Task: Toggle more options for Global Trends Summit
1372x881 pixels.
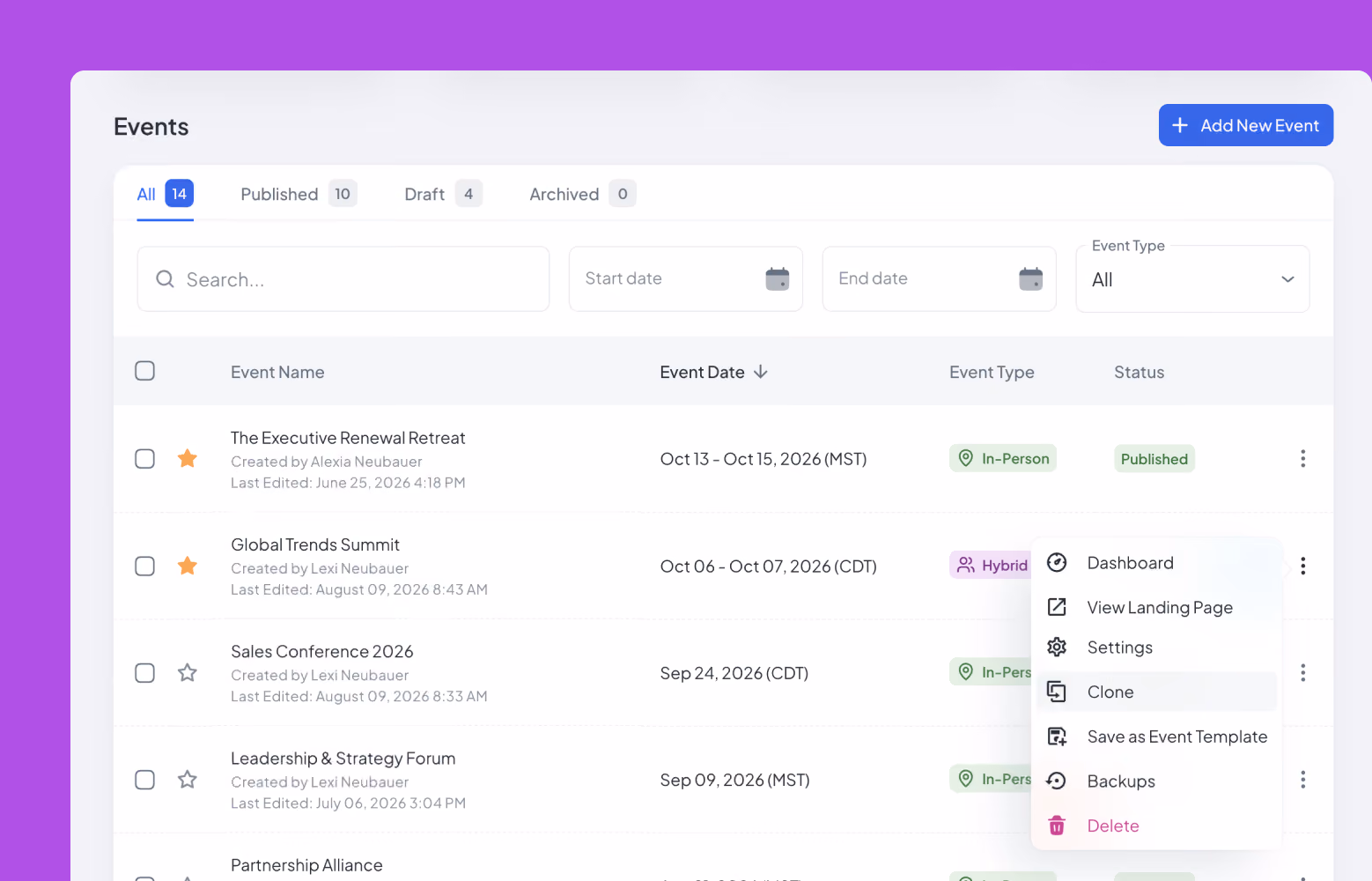Action: tap(1303, 566)
